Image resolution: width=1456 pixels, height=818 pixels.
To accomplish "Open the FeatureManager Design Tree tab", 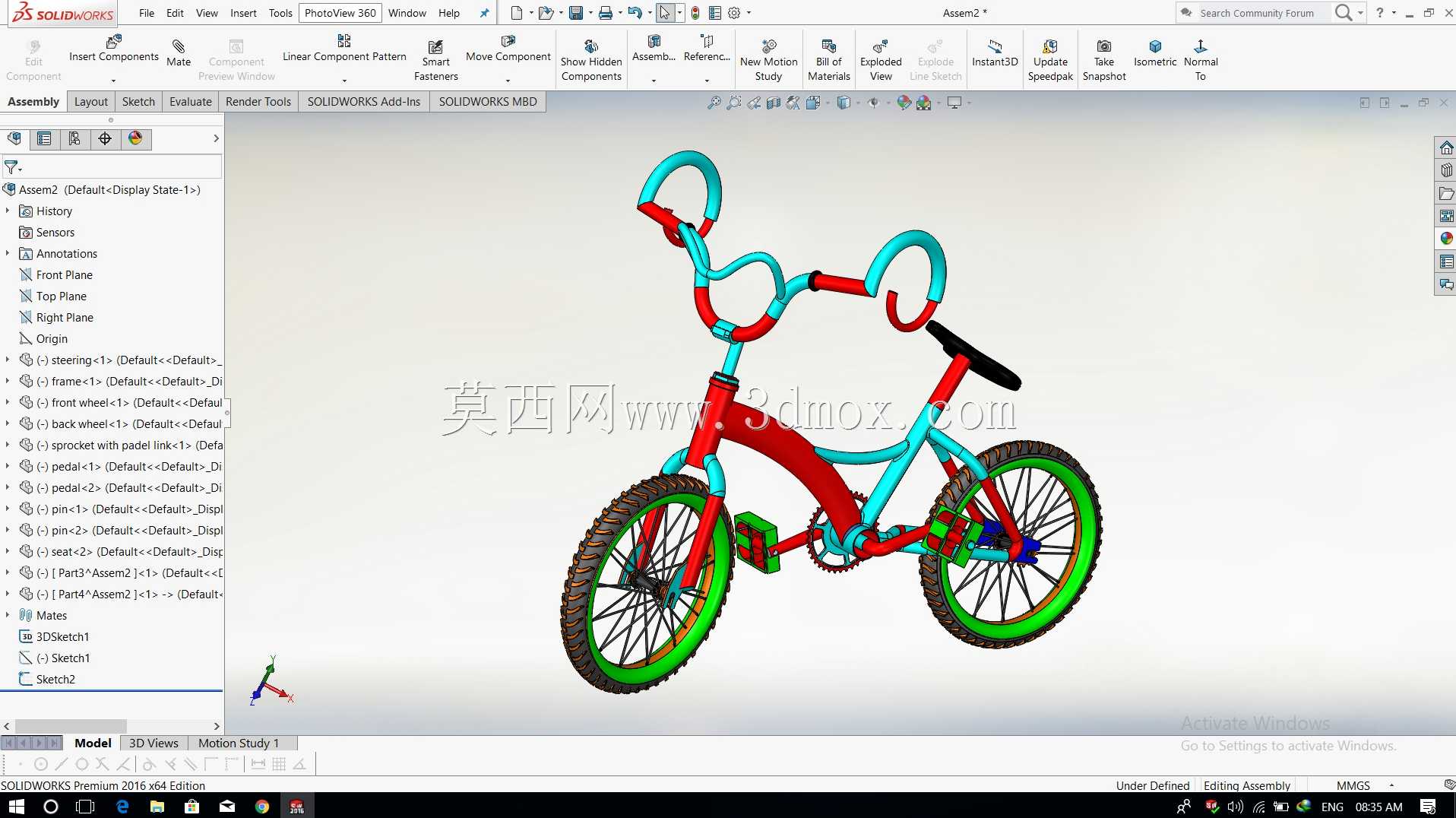I will point(14,138).
